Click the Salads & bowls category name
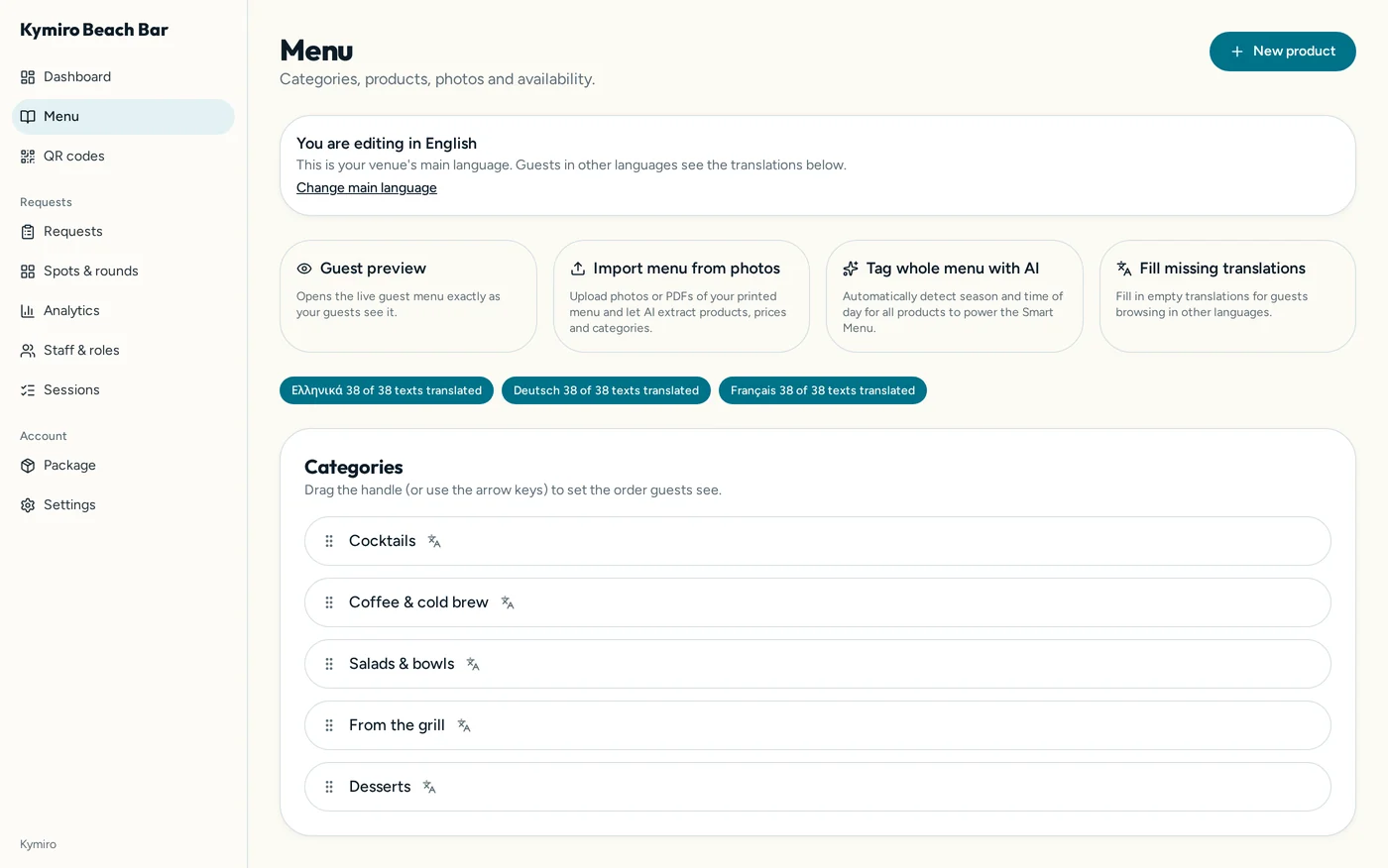The width and height of the screenshot is (1388, 868). tap(402, 664)
